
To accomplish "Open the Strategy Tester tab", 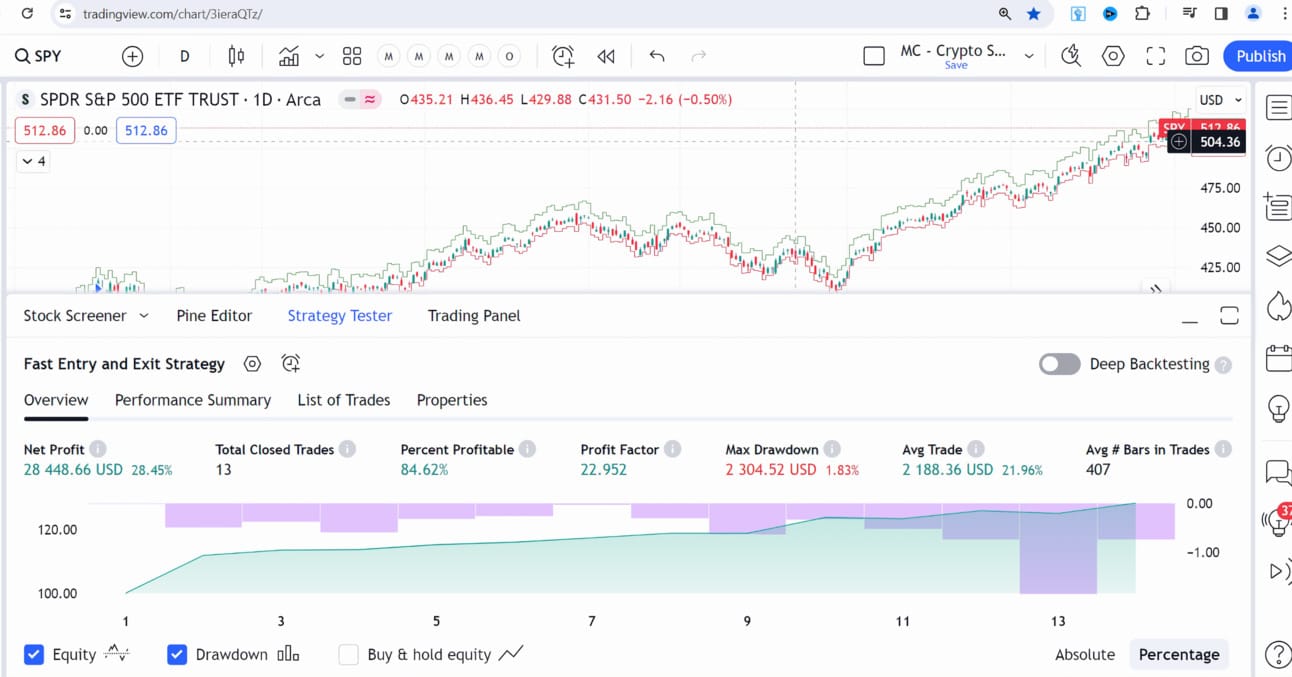I will point(340,316).
